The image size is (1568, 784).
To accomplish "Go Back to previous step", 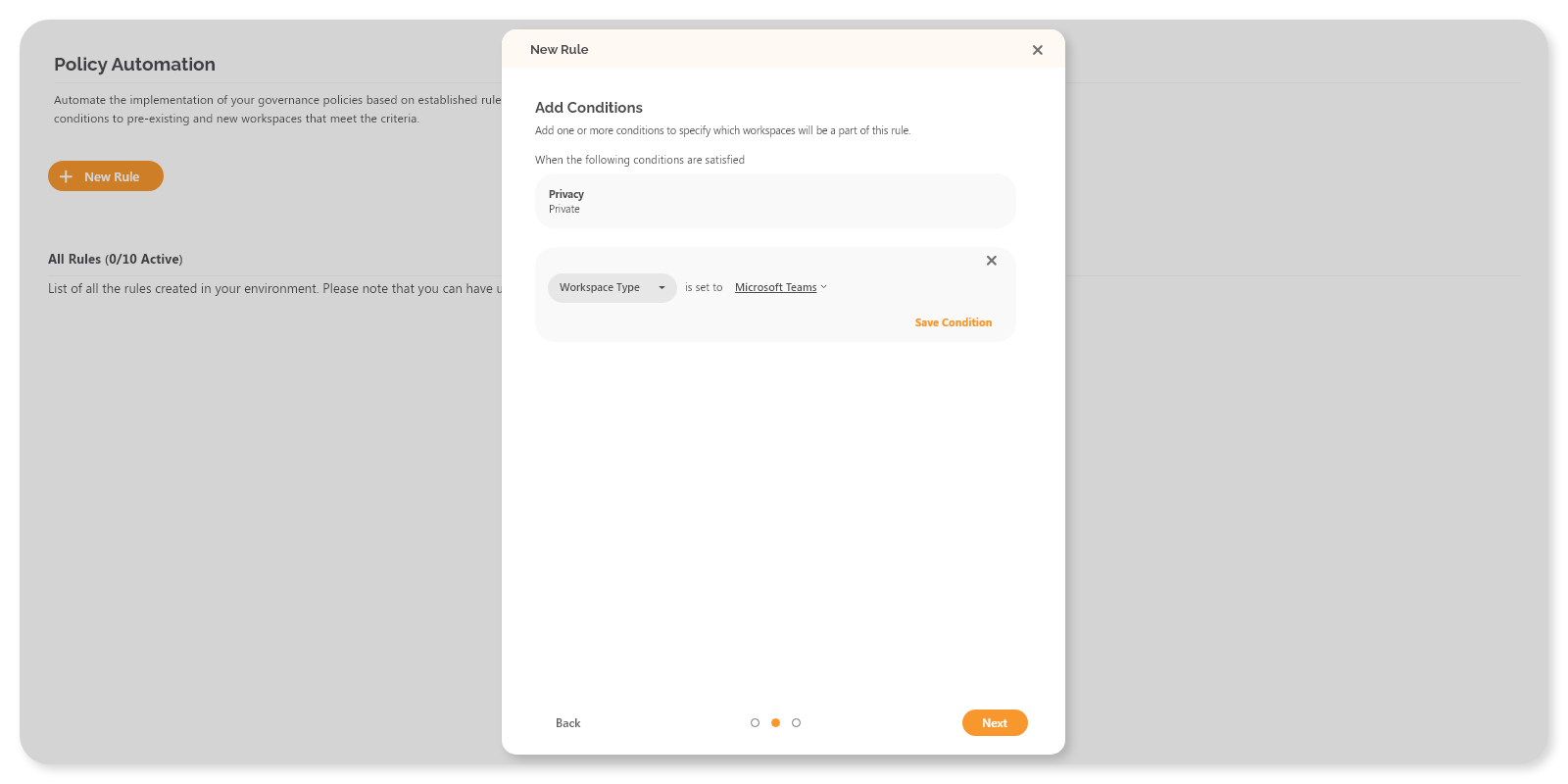I will [x=568, y=723].
